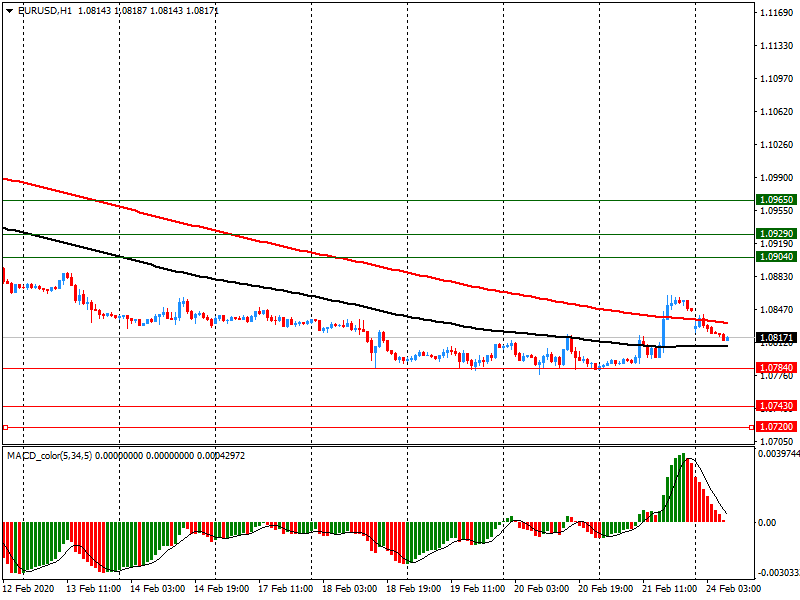The width and height of the screenshot is (800, 600).
Task: Click the 18 Feb 03:00 time label
Action: point(349,588)
